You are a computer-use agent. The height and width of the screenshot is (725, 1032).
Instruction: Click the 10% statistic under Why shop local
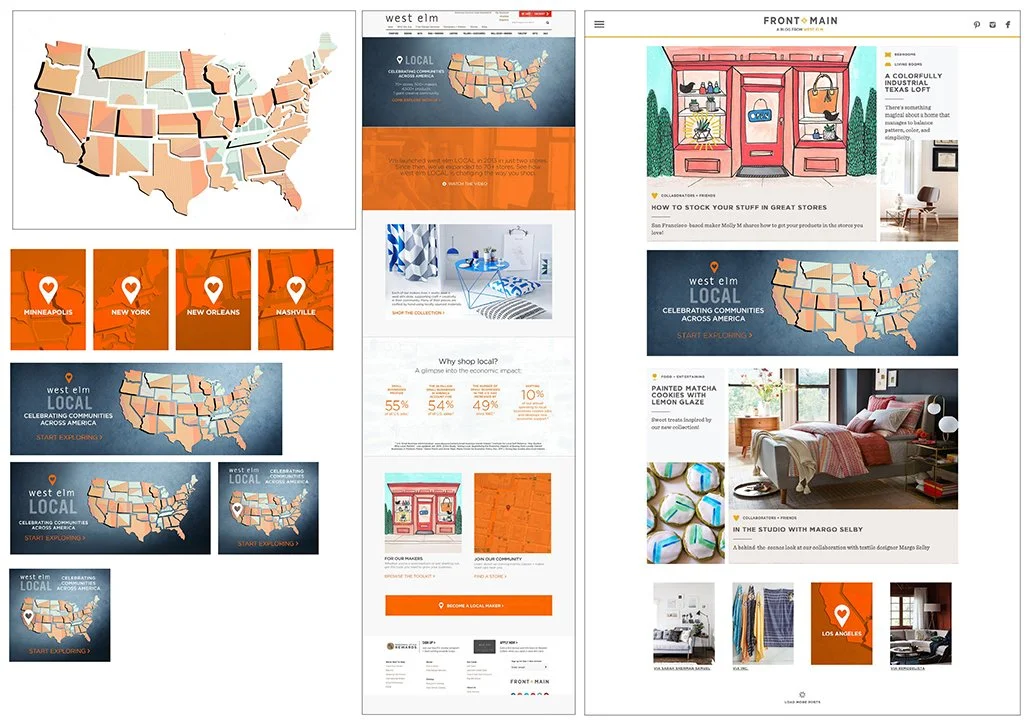coord(532,395)
